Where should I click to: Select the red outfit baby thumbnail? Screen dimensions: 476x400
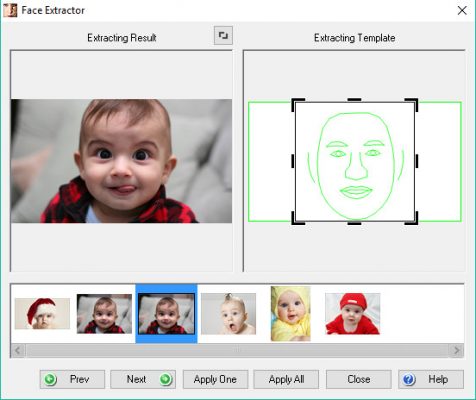[x=353, y=314]
